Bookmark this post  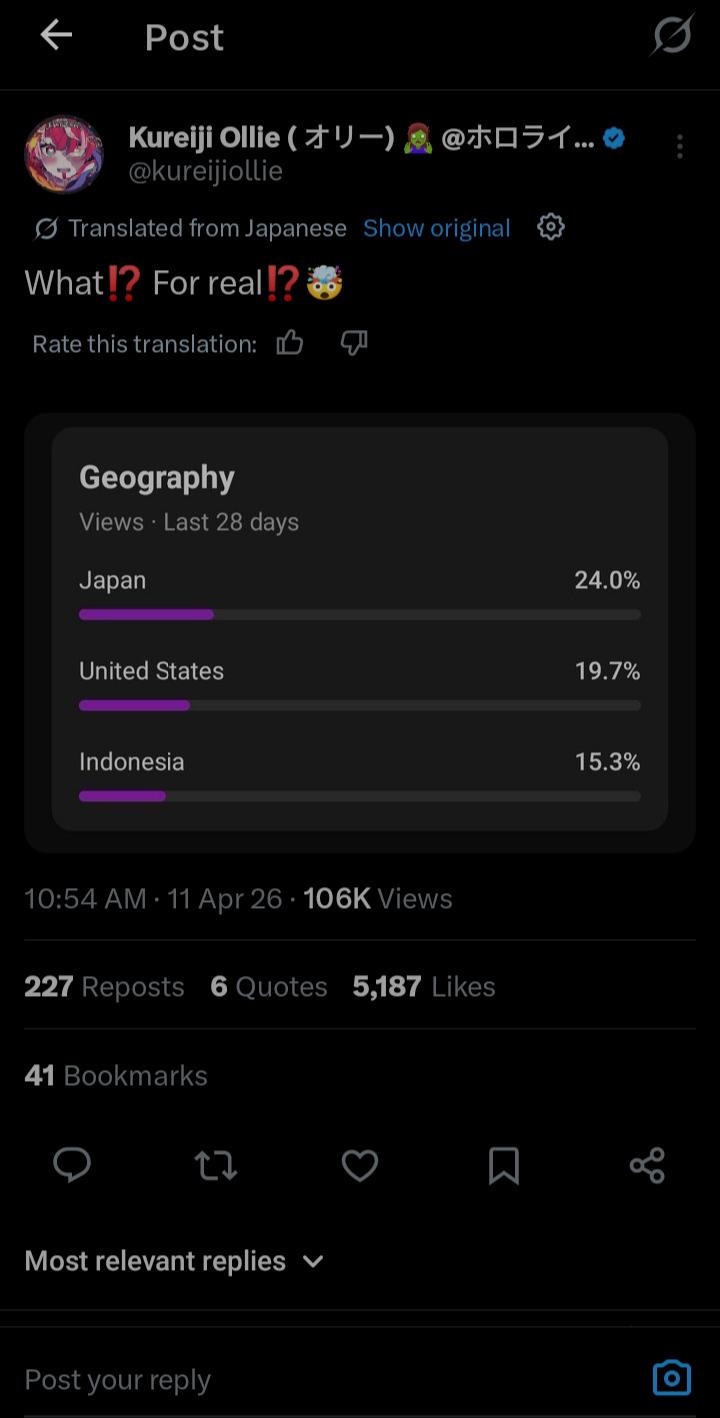[x=504, y=1165]
